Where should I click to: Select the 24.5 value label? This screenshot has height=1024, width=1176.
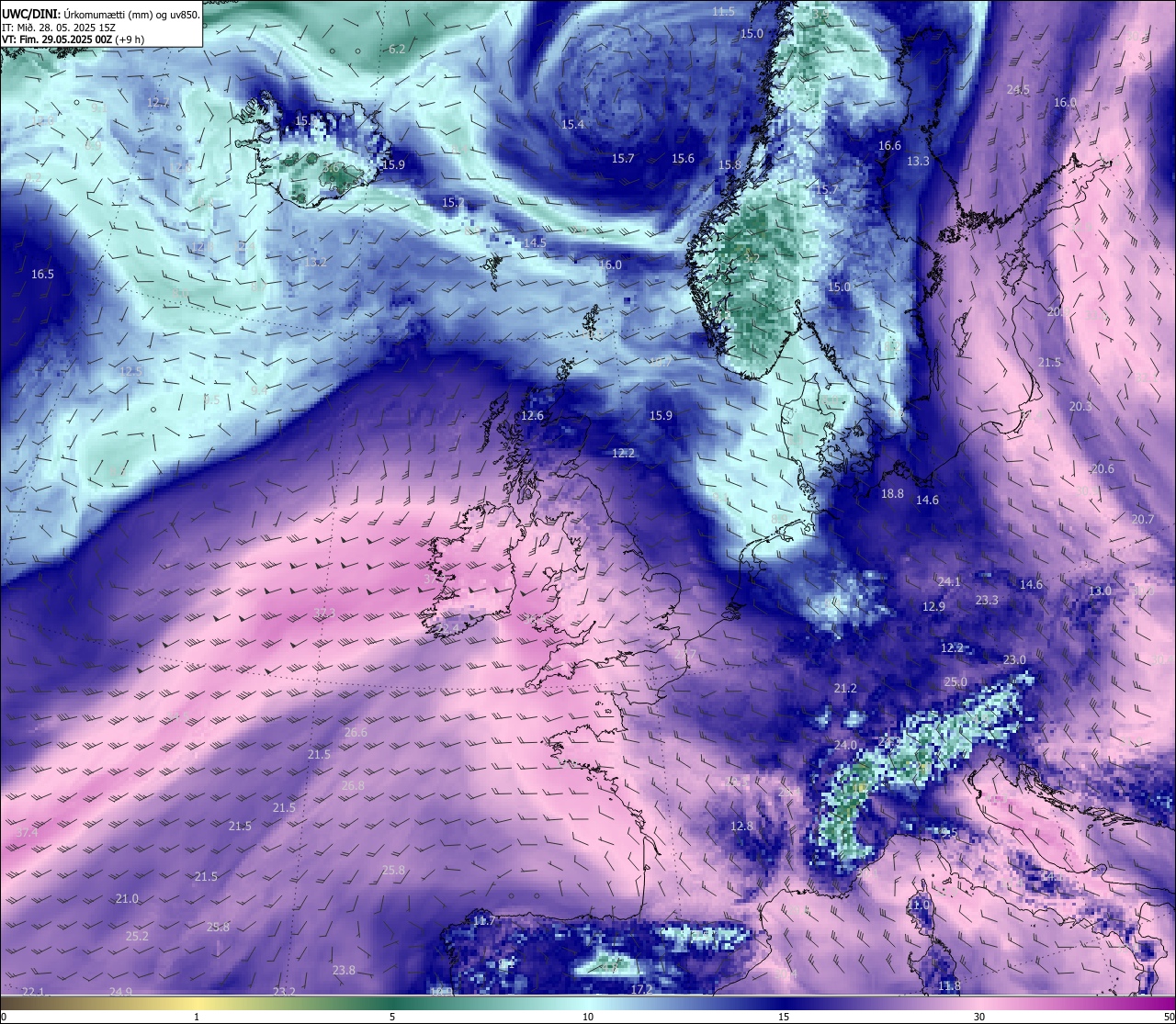(x=1018, y=89)
